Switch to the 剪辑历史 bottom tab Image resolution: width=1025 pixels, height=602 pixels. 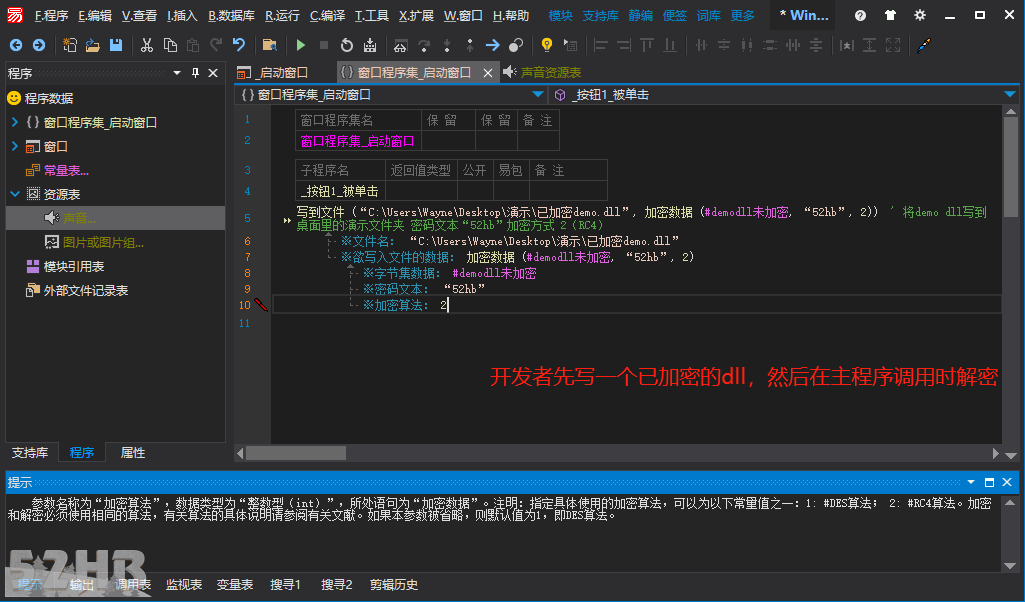[x=394, y=584]
